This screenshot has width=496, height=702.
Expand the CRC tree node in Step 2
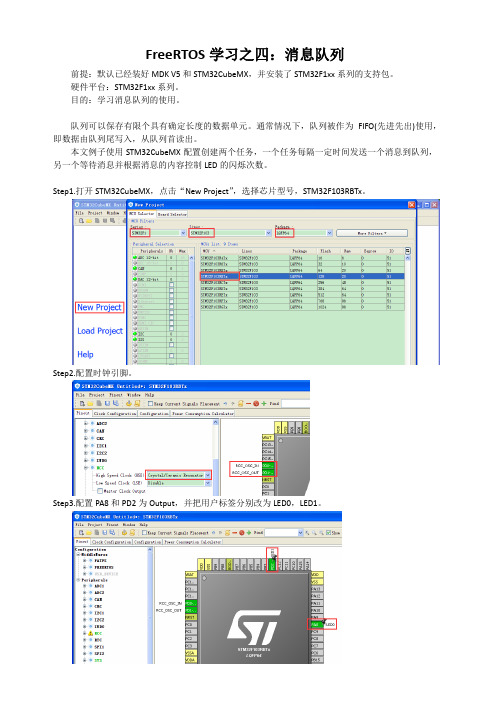(86, 438)
